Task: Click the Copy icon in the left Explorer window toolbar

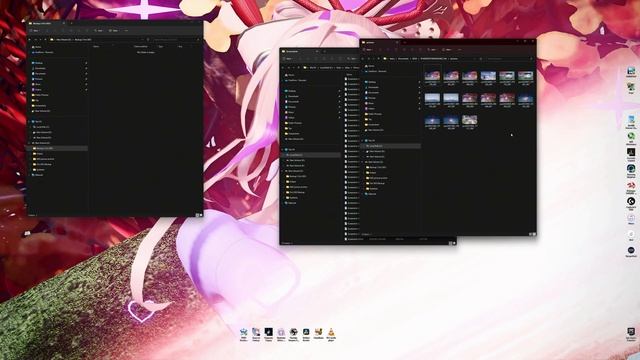Action: 55,31
